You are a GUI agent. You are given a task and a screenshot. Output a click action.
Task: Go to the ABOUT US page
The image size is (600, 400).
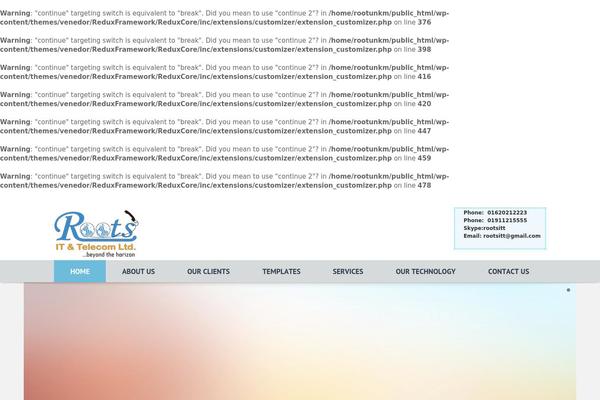139,271
